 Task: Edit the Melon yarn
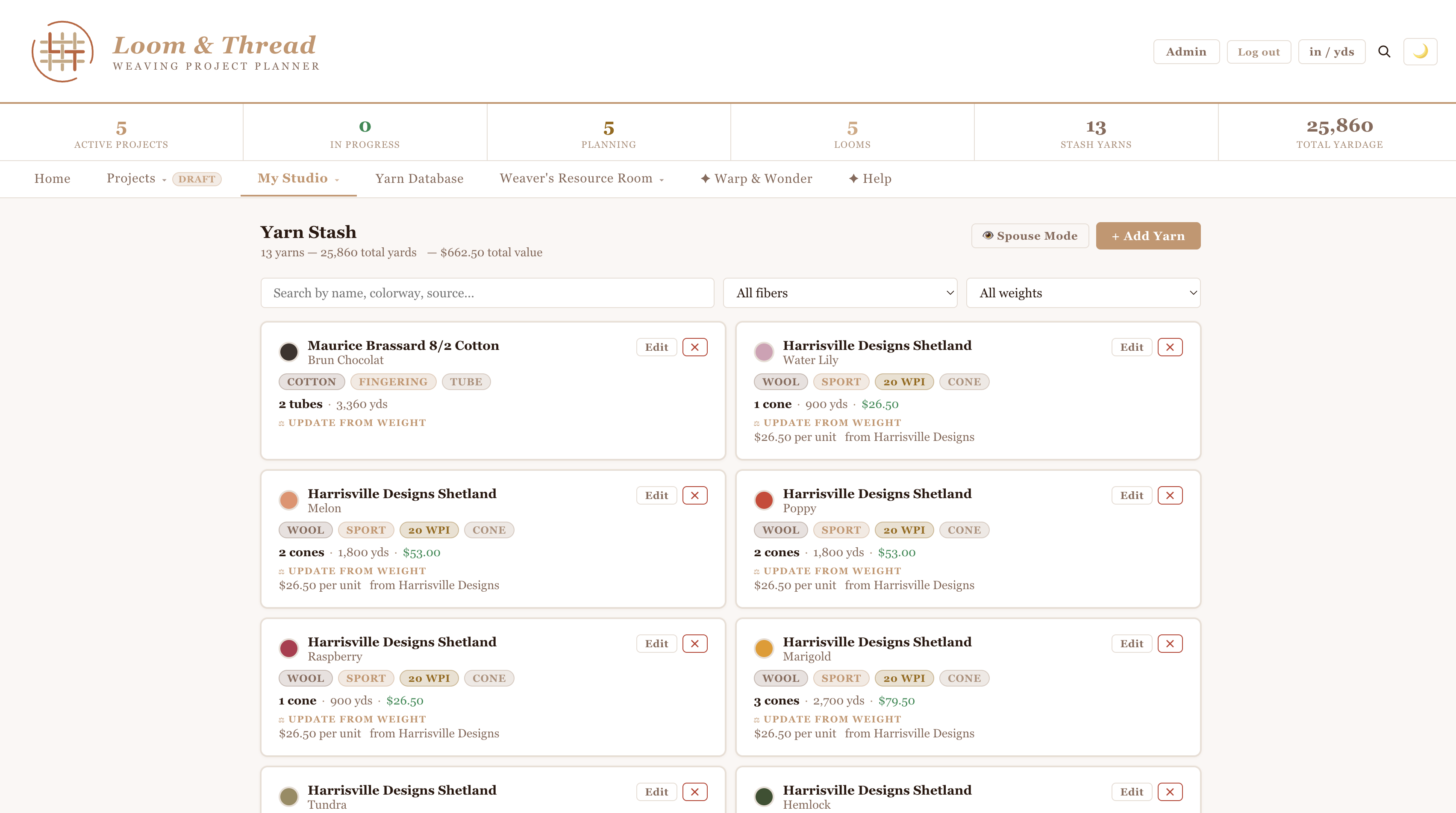click(656, 496)
